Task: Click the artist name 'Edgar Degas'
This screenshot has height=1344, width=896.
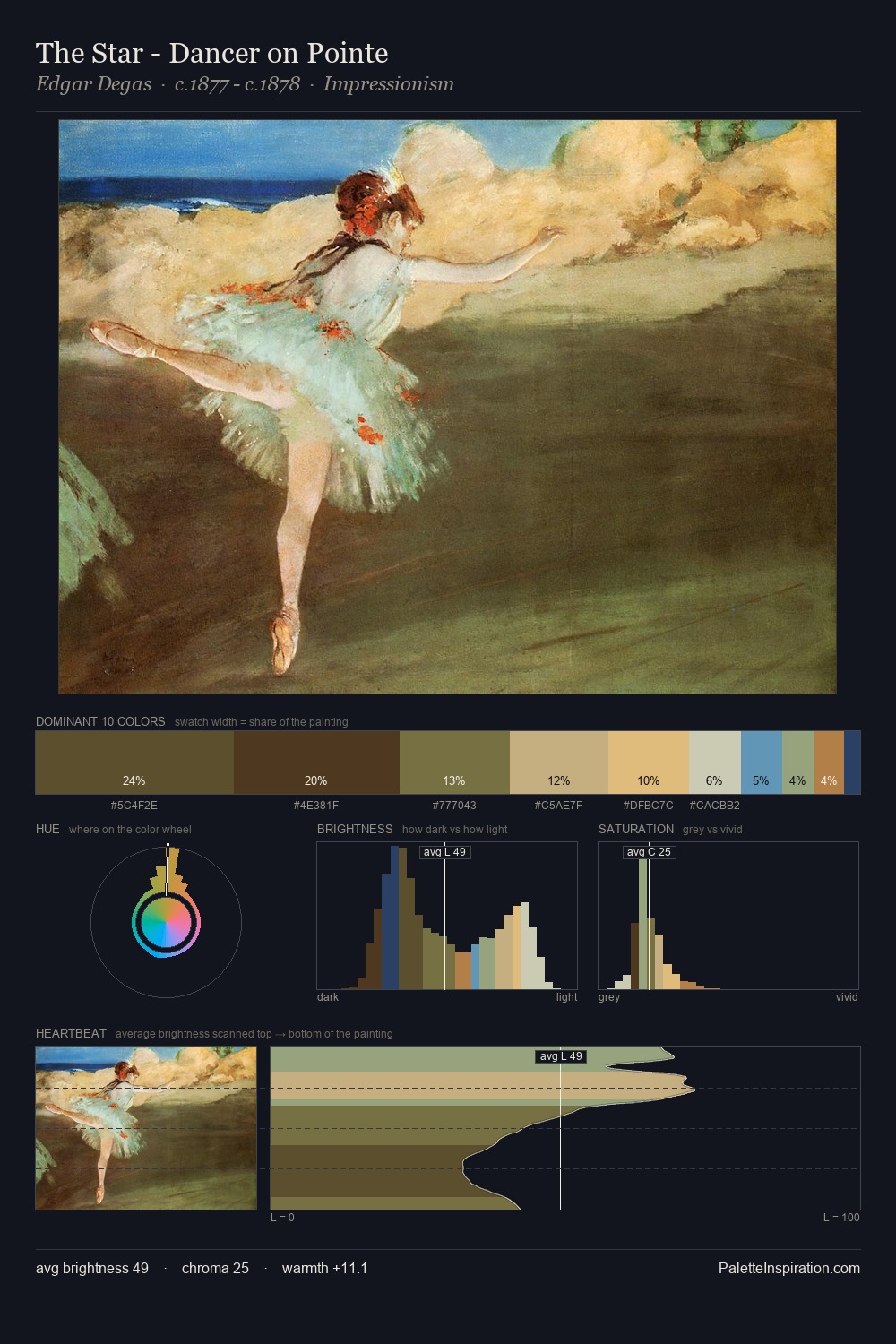Action: coord(93,84)
